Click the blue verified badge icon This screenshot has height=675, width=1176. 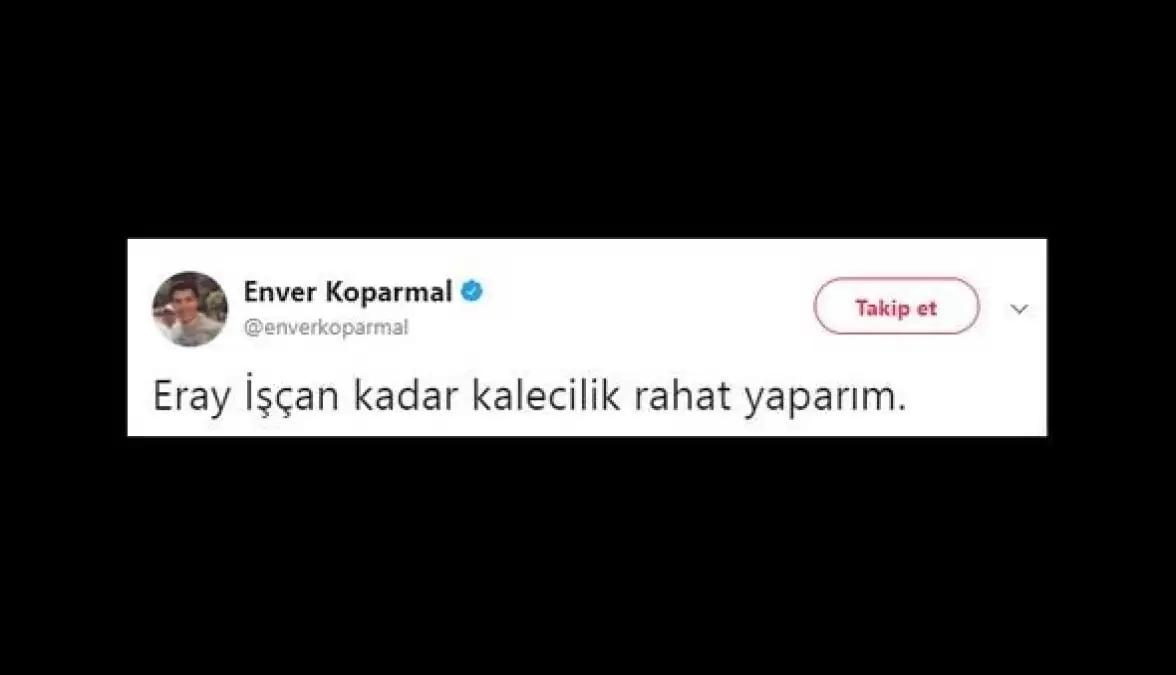tap(472, 291)
